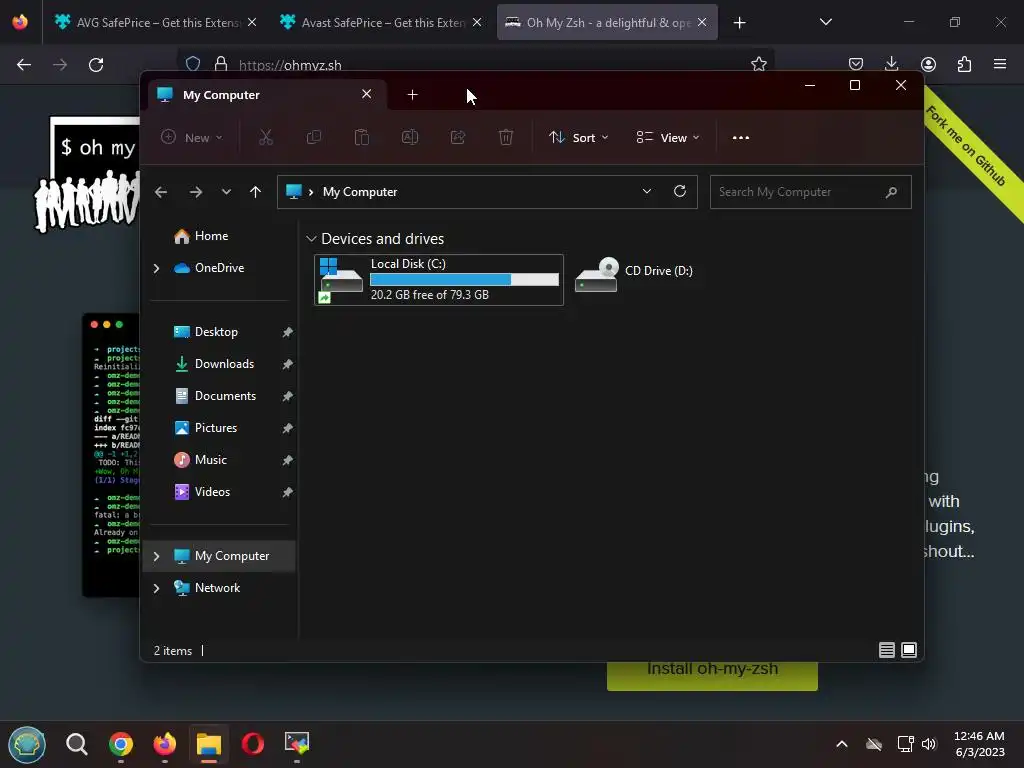
Task: Click the pin icon next to Music
Action: tap(287, 460)
